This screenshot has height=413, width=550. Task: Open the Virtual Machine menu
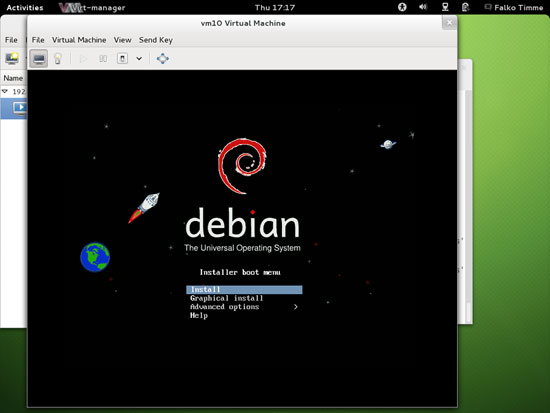point(79,40)
